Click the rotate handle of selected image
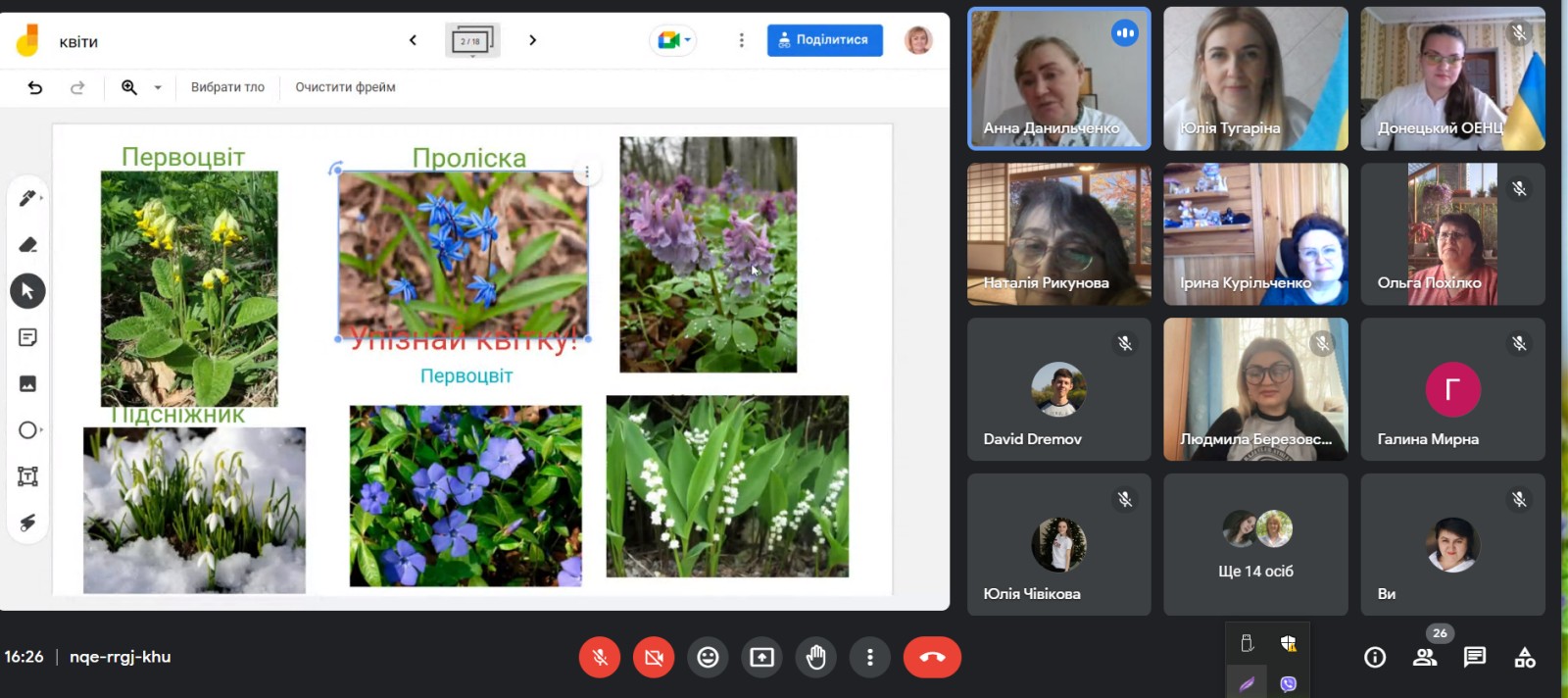Viewport: 1568px width, 698px height. click(x=335, y=168)
